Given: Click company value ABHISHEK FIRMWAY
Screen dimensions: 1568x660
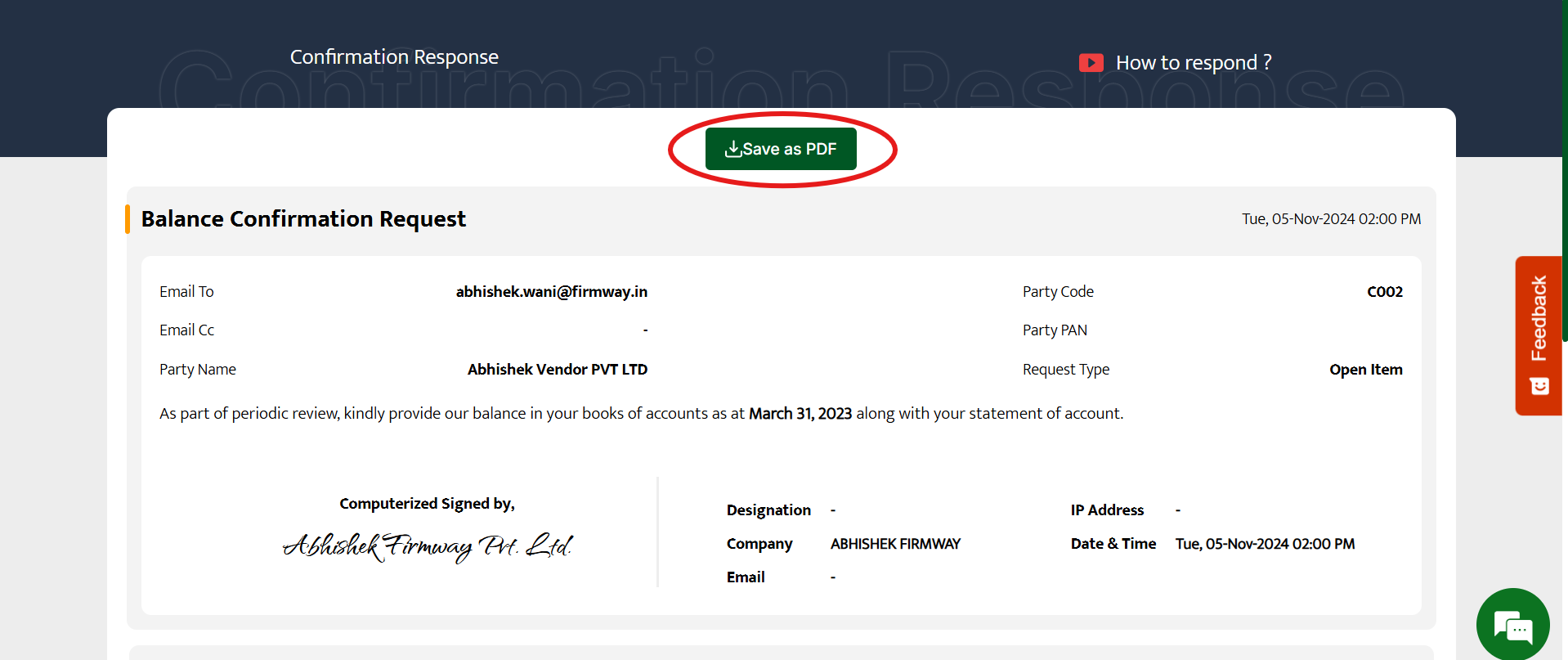Looking at the screenshot, I should click(x=895, y=544).
